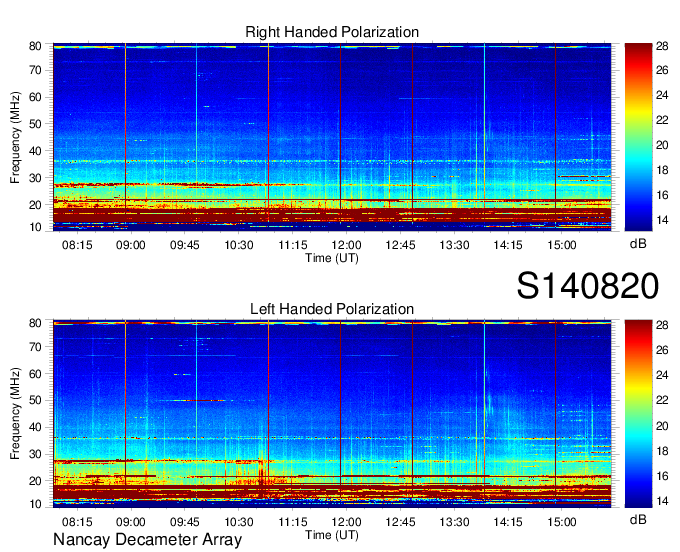The image size is (680, 552).
Task: Click the 09:00 tick on Right Handed time axis
Action: coord(131,245)
